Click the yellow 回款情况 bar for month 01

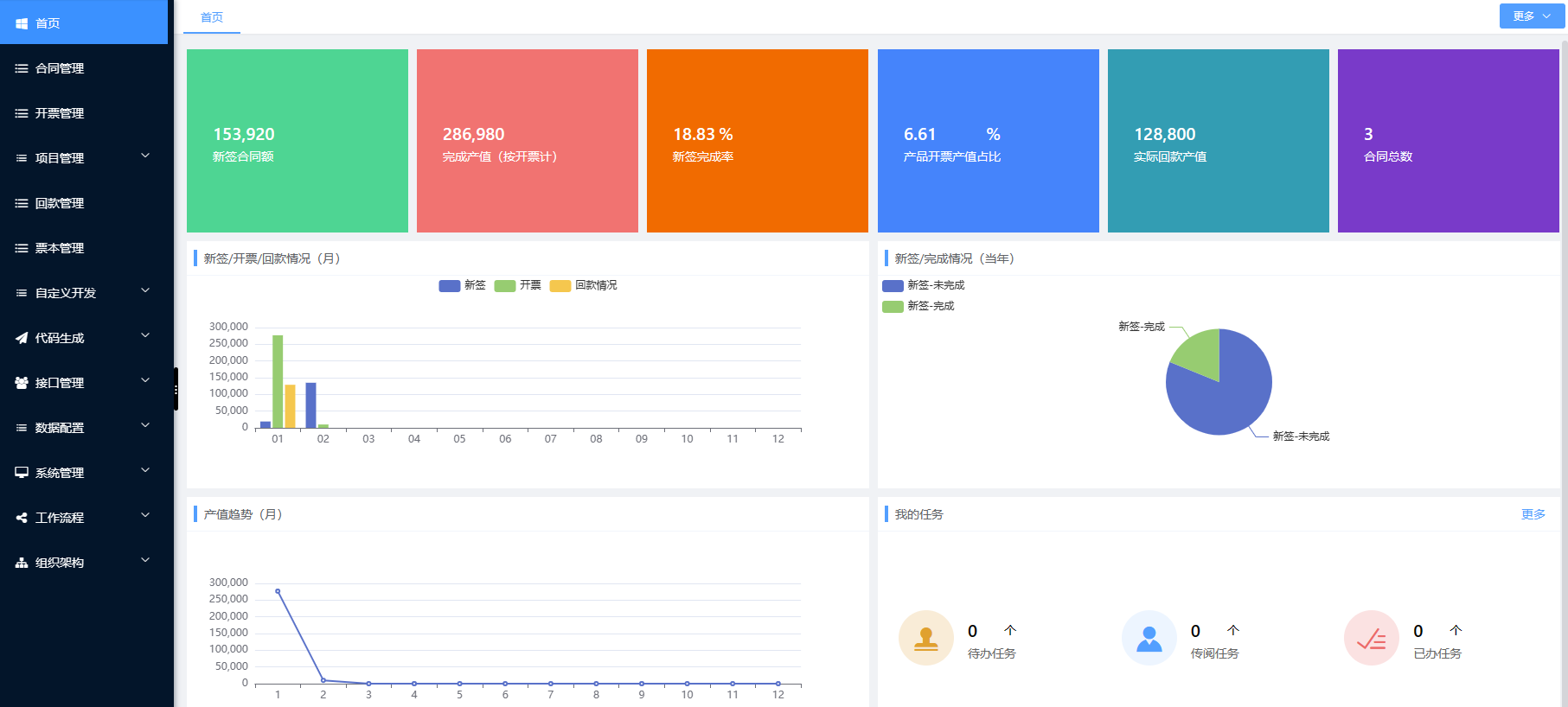point(290,406)
